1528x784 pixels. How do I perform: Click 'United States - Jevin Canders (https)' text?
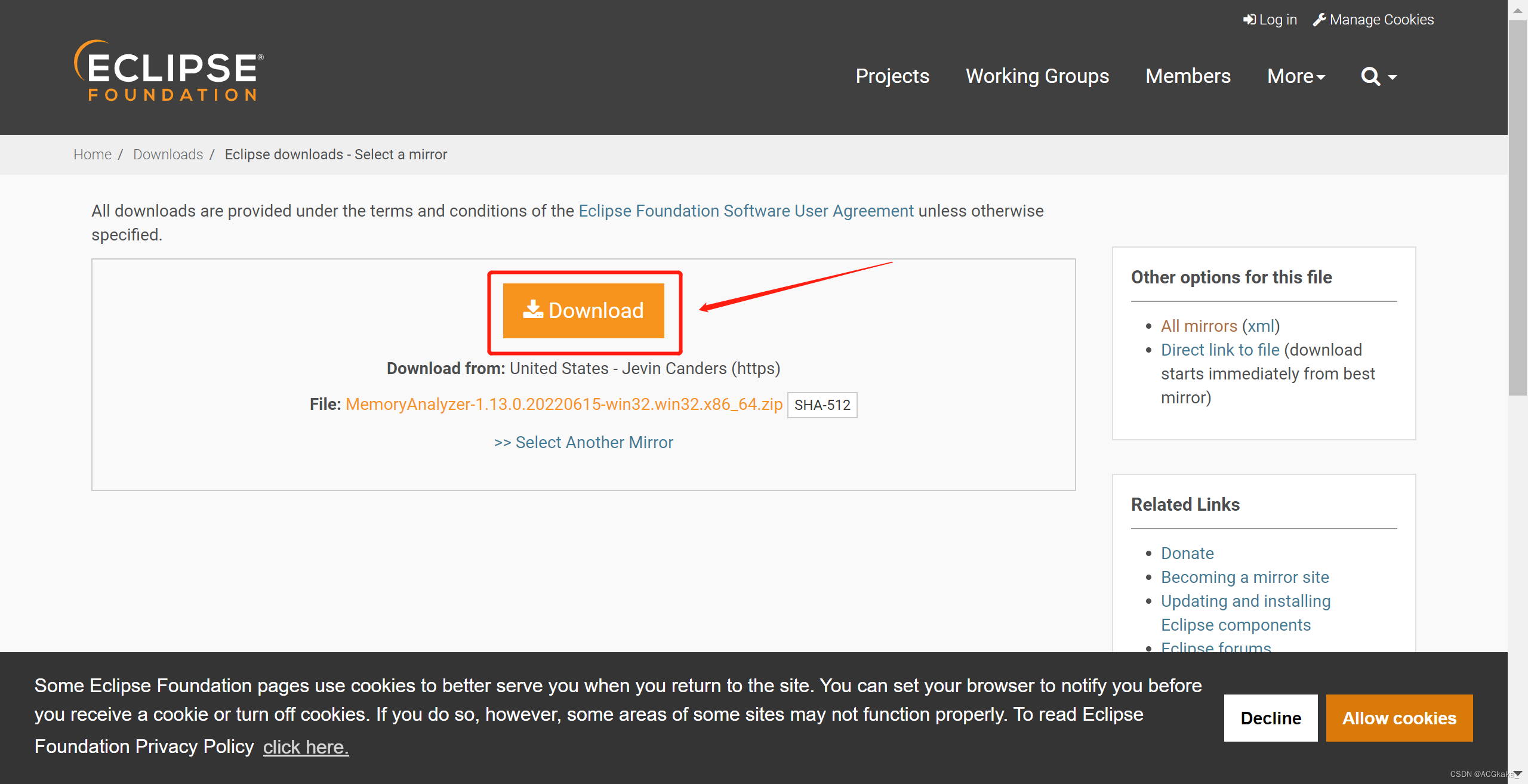pyautogui.click(x=645, y=369)
